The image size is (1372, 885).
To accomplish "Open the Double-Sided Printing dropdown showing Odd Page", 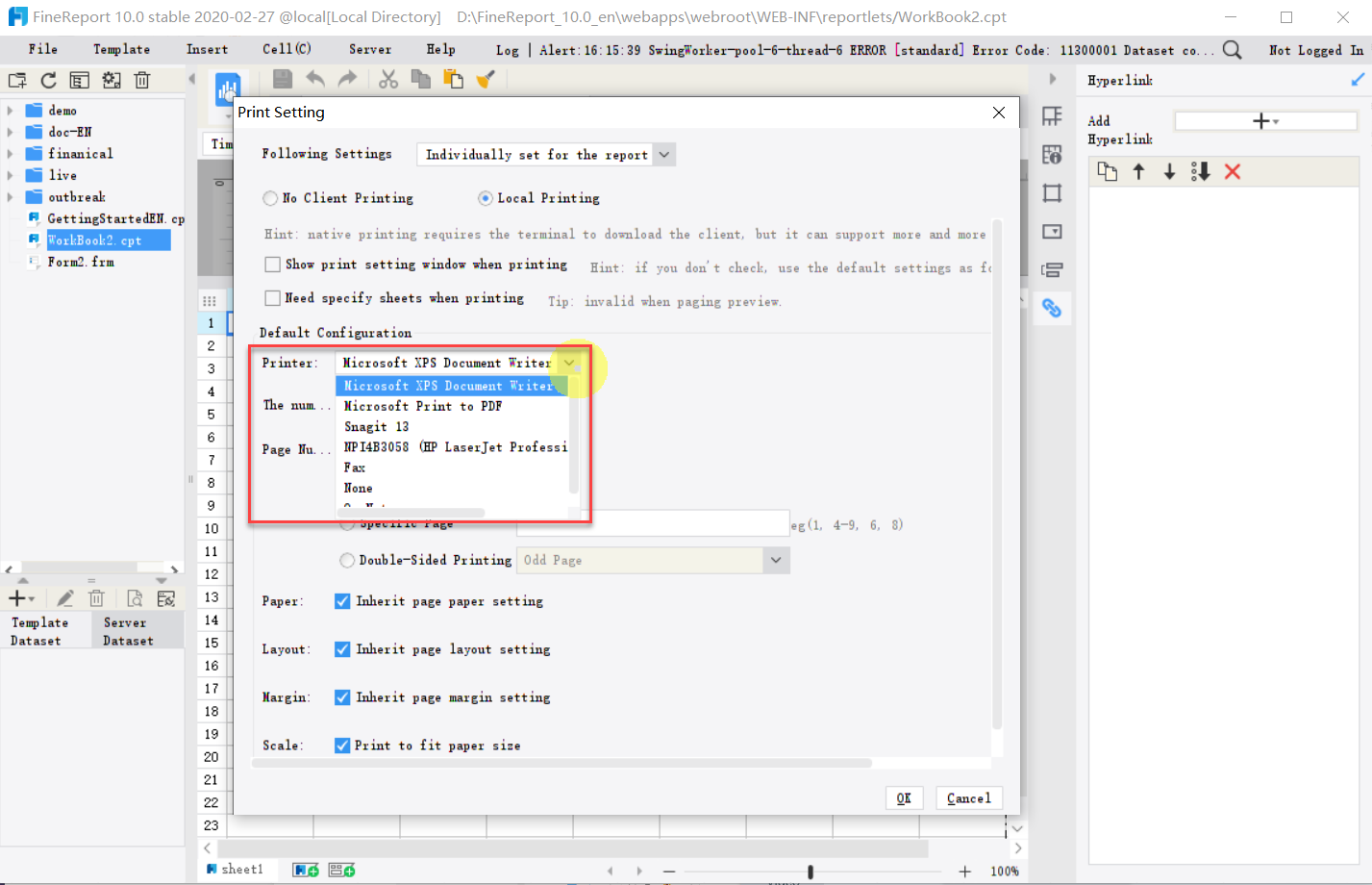I will point(776,559).
